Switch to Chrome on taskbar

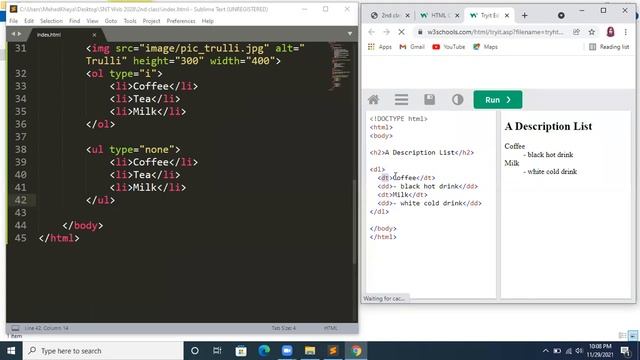coord(356,351)
